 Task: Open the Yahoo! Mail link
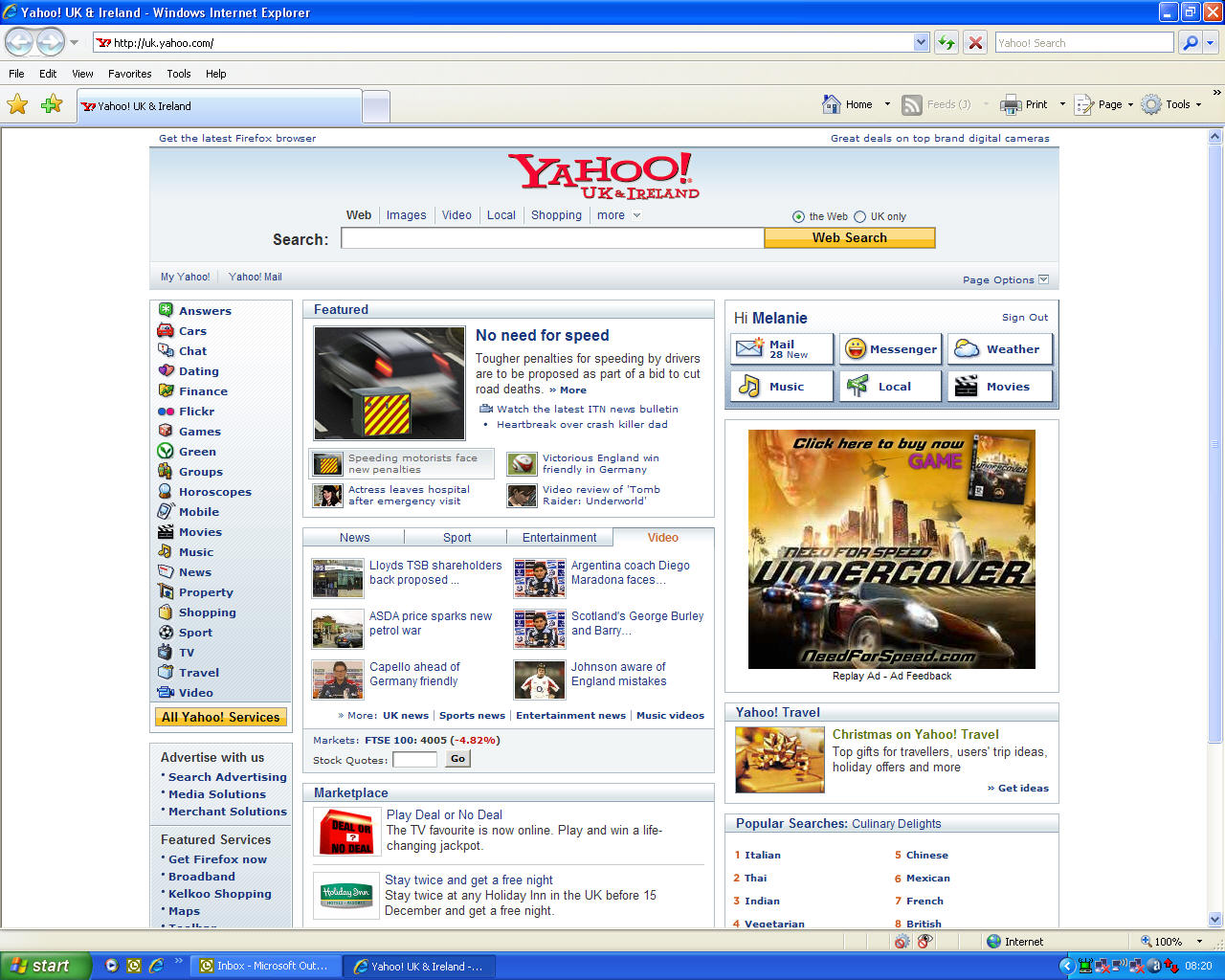256,277
